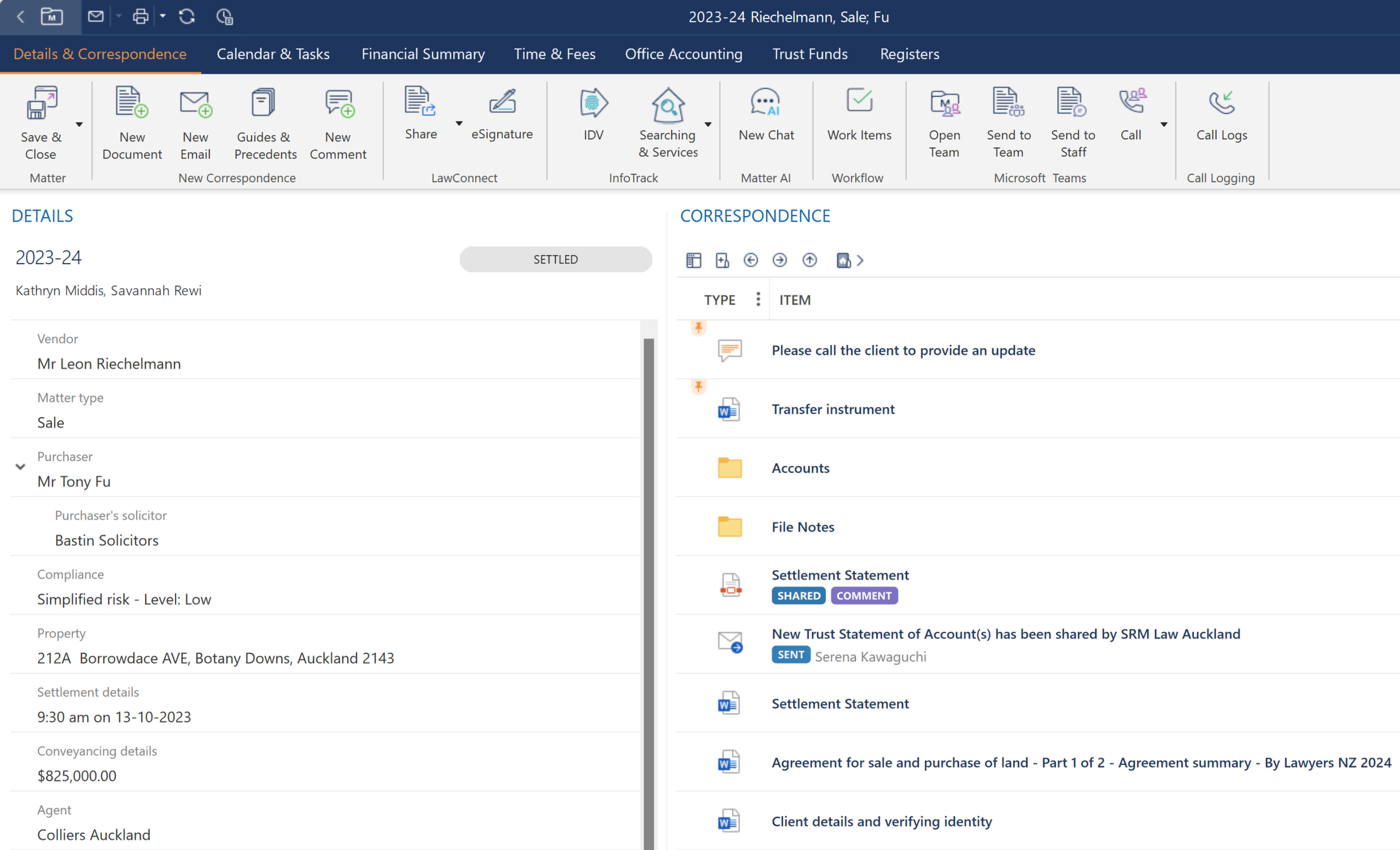
Task: Unpin the 'Please call the client' comment
Action: (698, 327)
